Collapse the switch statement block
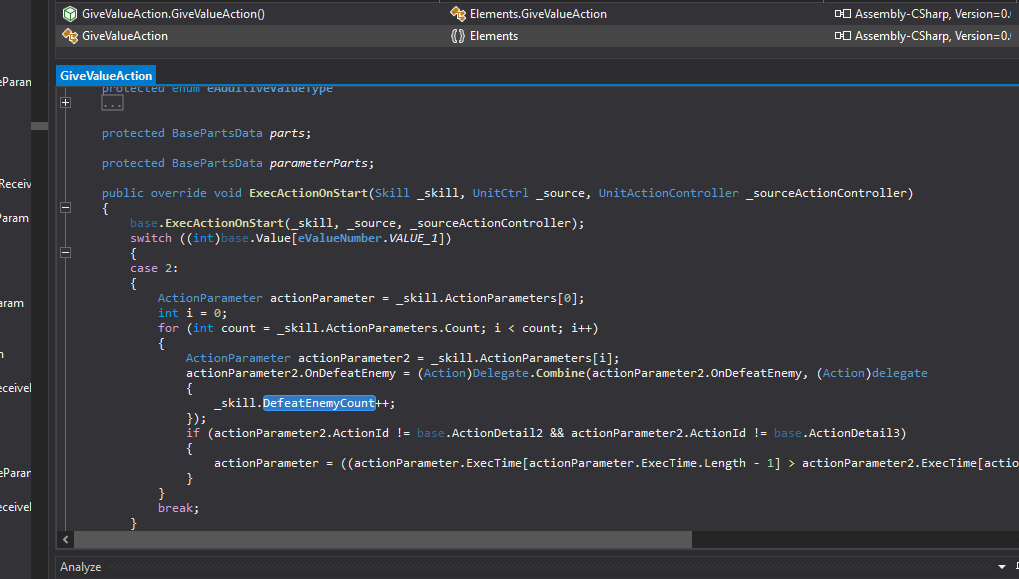Viewport: 1019px width, 579px height. click(x=66, y=253)
